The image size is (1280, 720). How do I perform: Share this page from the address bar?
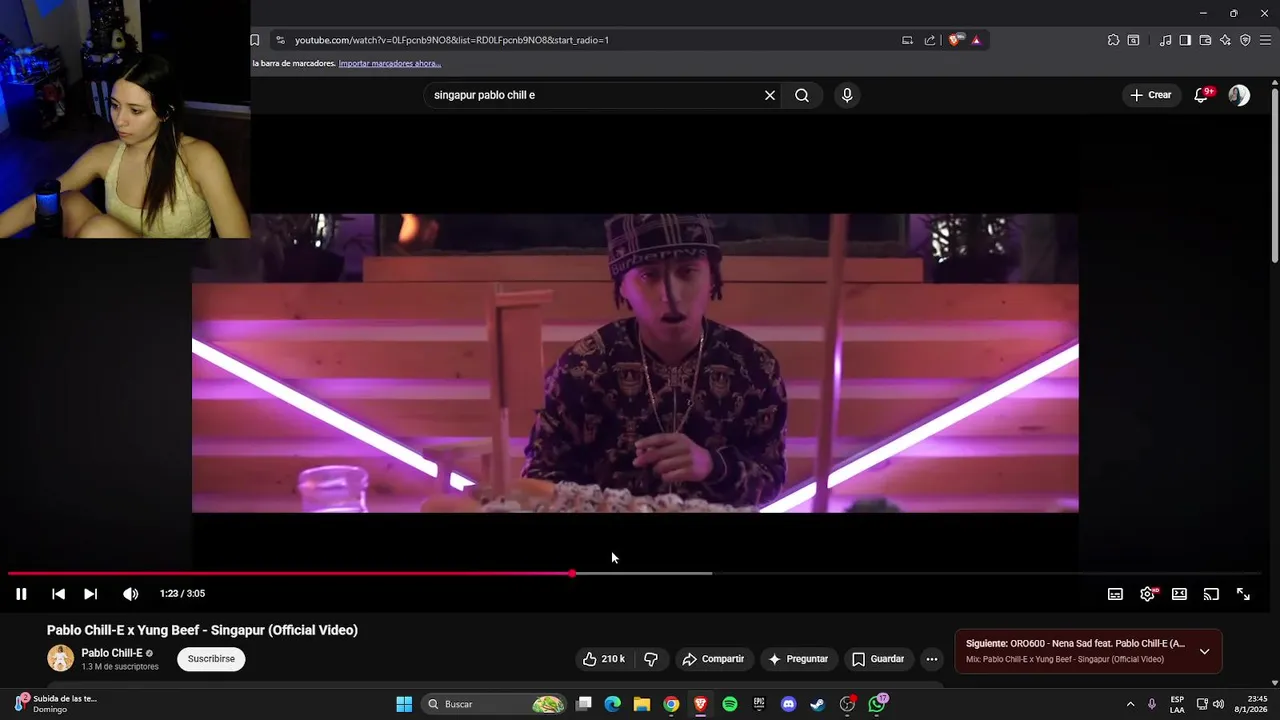pyautogui.click(x=930, y=40)
